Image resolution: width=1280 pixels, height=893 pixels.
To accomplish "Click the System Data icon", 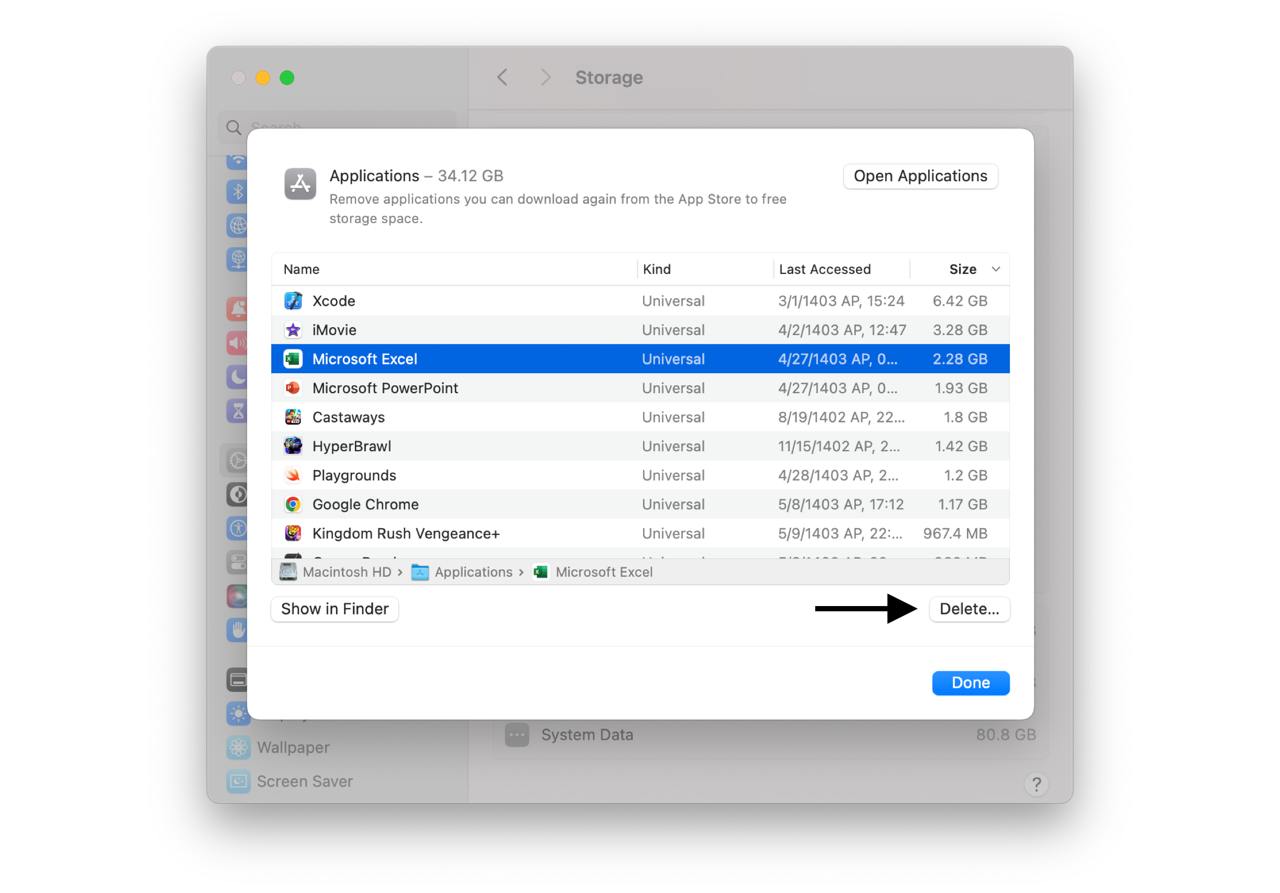I will [517, 735].
